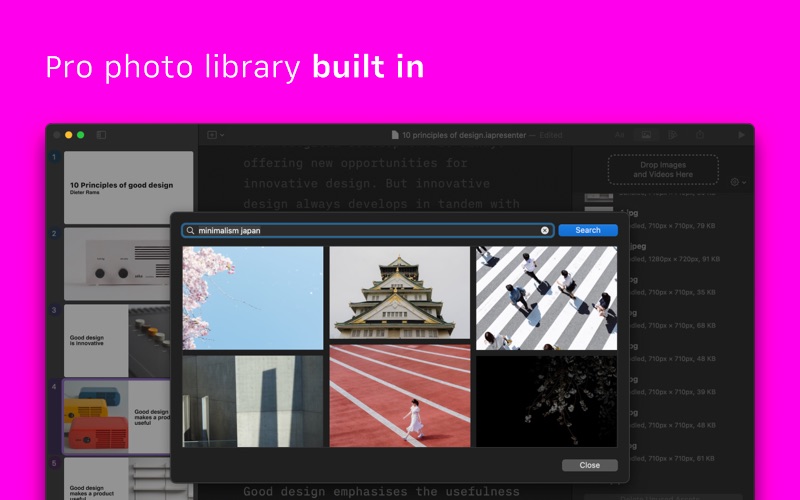Start presentation with play icon
The image size is (800, 500).
pyautogui.click(x=741, y=135)
